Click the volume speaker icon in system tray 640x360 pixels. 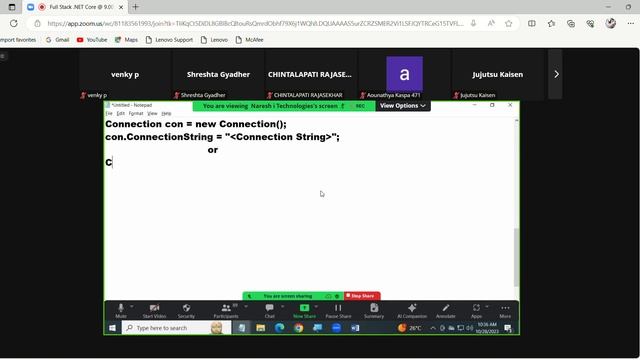click(470, 328)
